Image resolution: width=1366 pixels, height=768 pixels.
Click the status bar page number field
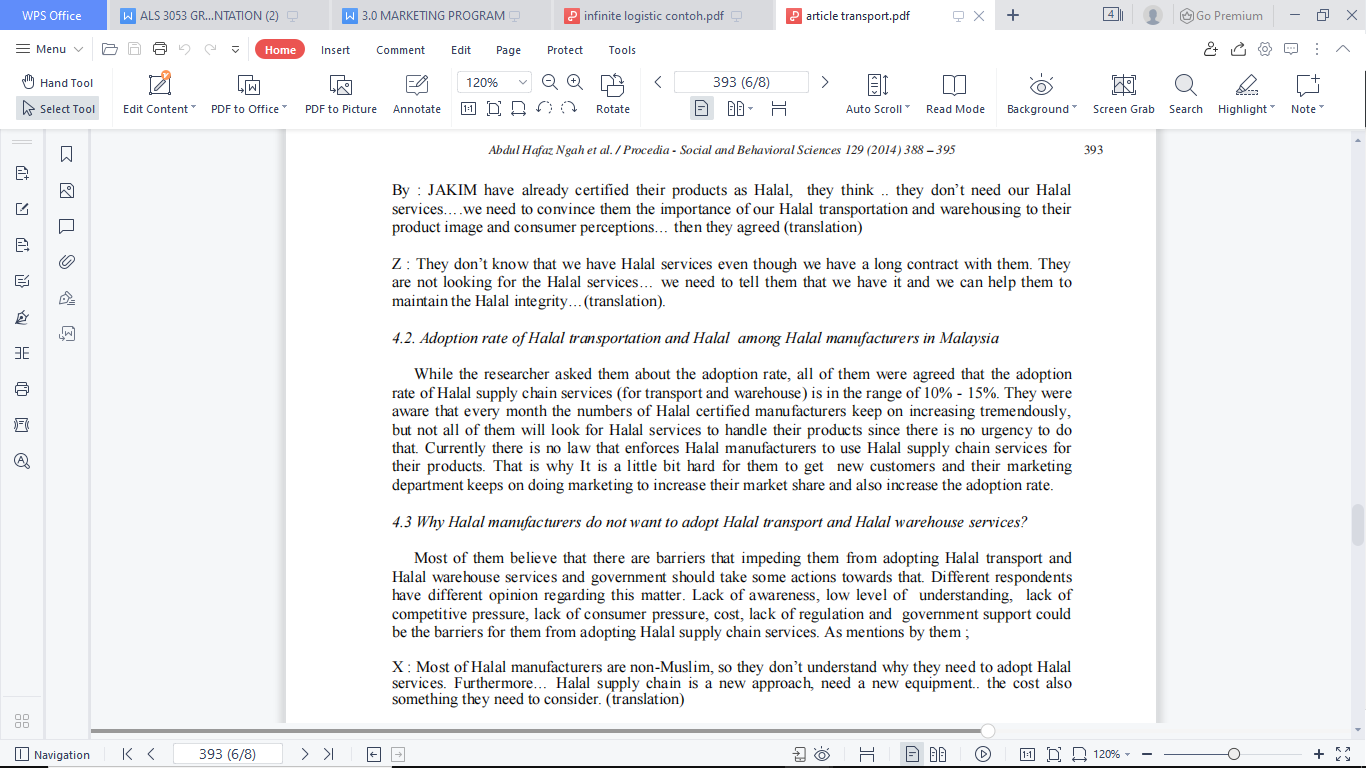pos(228,754)
